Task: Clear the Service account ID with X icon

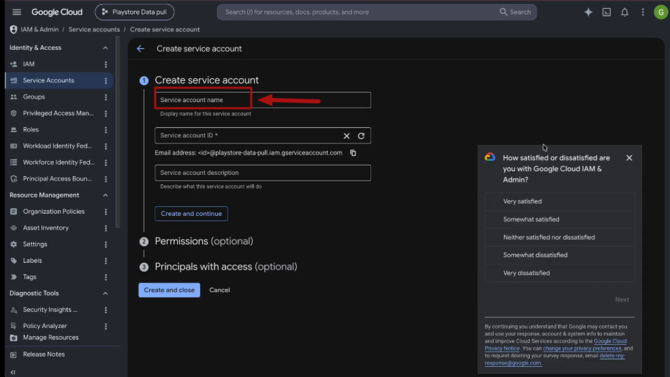Action: [347, 136]
